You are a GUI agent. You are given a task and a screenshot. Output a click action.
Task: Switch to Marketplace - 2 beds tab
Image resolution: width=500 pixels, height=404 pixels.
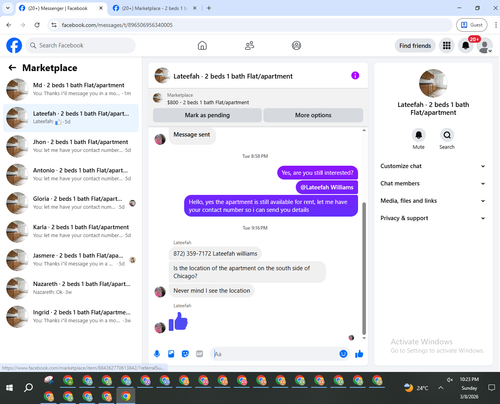pyautogui.click(x=153, y=8)
